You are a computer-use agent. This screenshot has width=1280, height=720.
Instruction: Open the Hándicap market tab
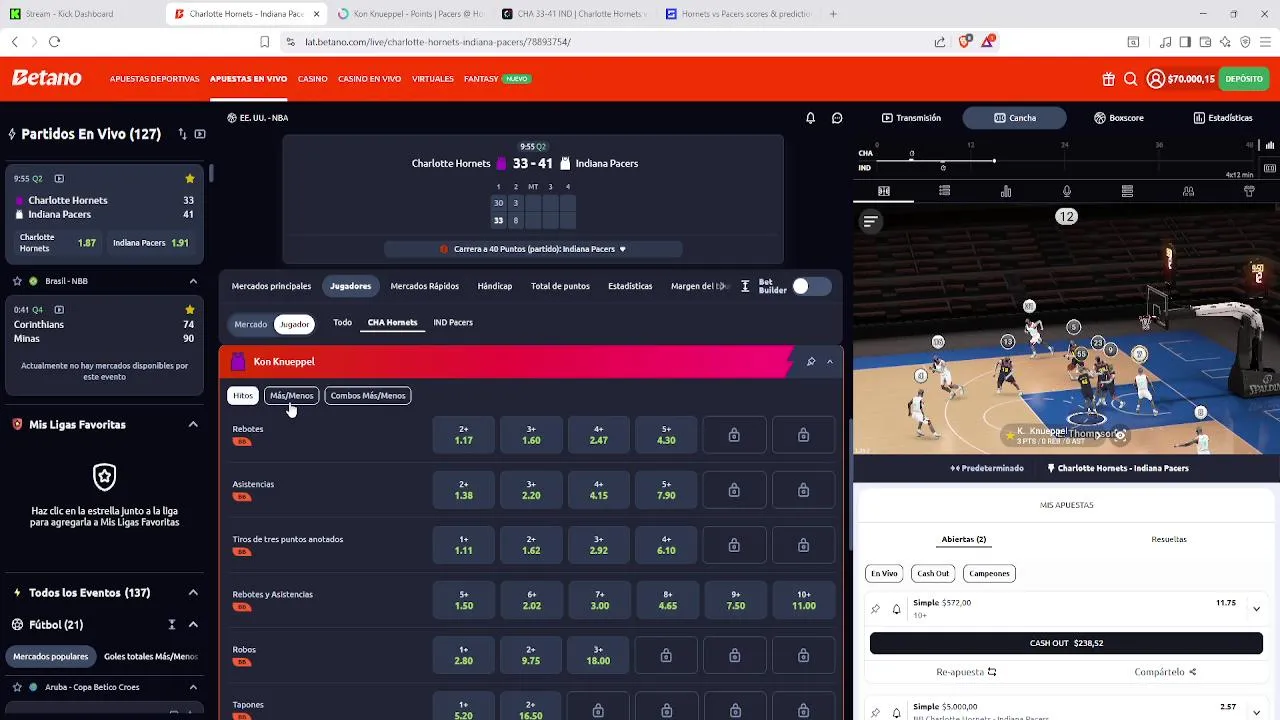coord(495,286)
